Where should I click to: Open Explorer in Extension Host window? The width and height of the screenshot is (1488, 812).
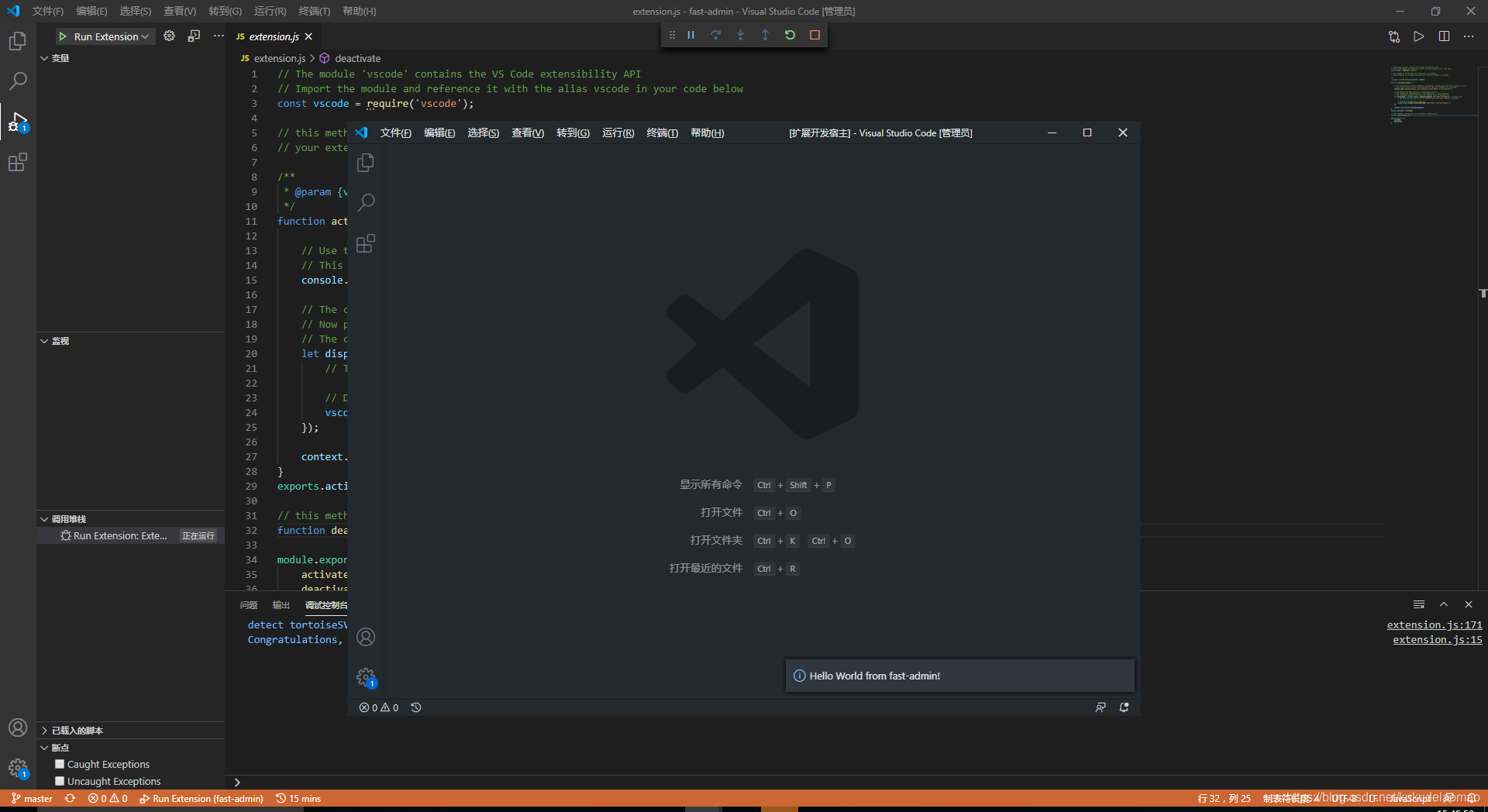[365, 163]
